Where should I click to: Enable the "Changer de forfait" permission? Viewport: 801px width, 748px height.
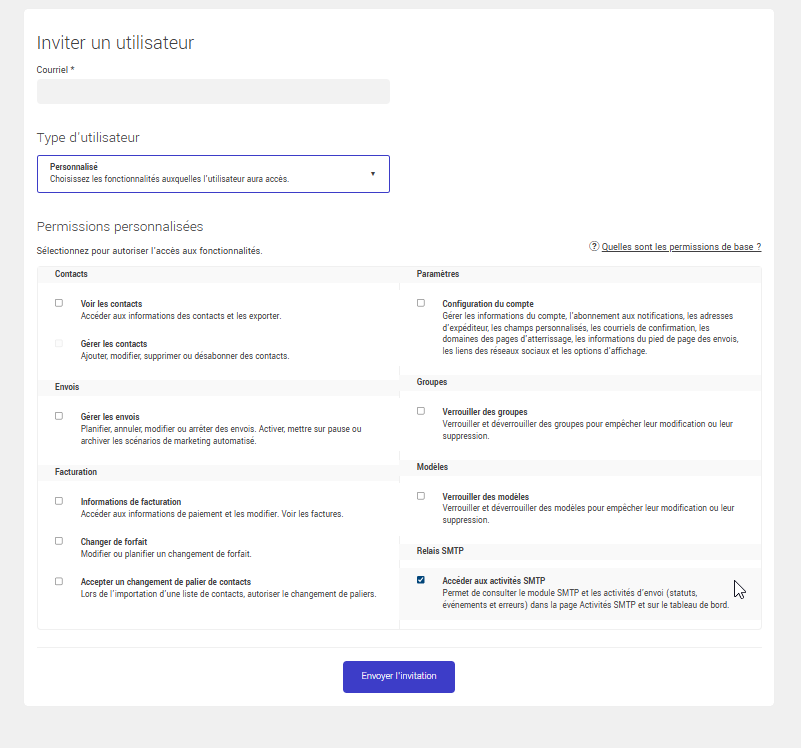pos(58,540)
